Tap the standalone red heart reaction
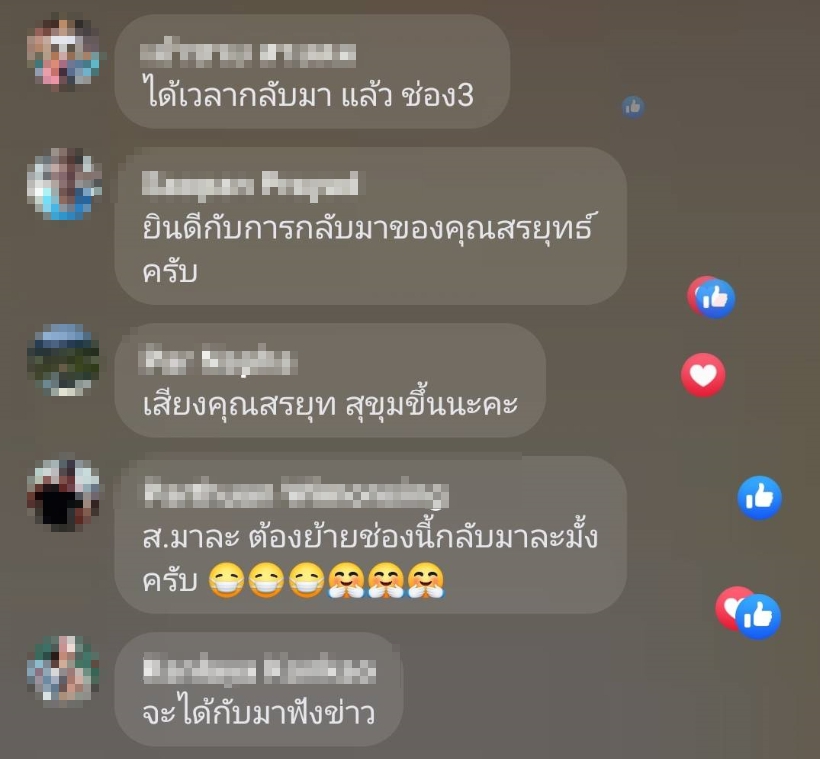This screenshot has height=759, width=820. (x=703, y=375)
